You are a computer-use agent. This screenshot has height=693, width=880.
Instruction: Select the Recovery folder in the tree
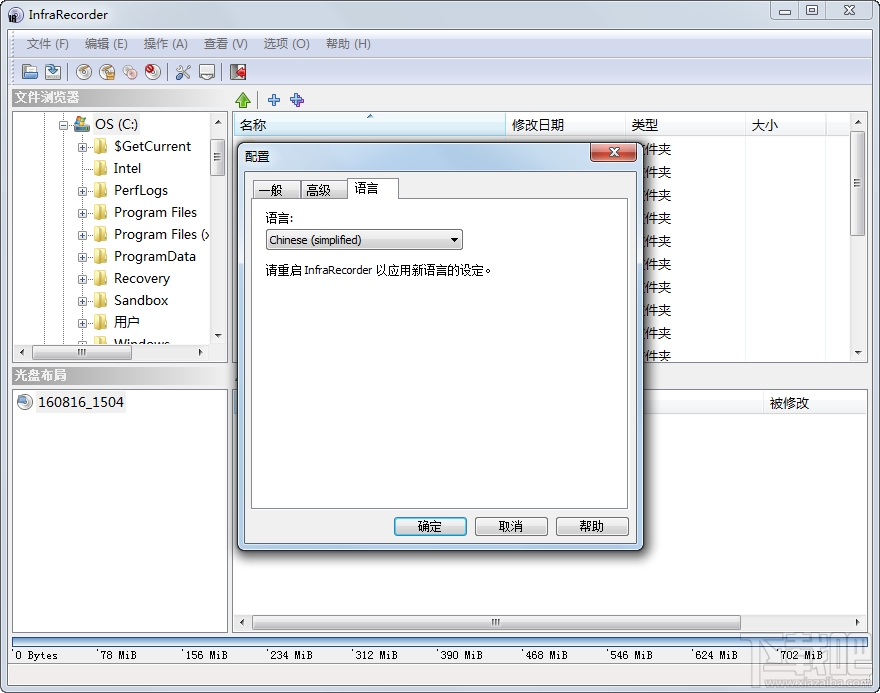point(143,278)
